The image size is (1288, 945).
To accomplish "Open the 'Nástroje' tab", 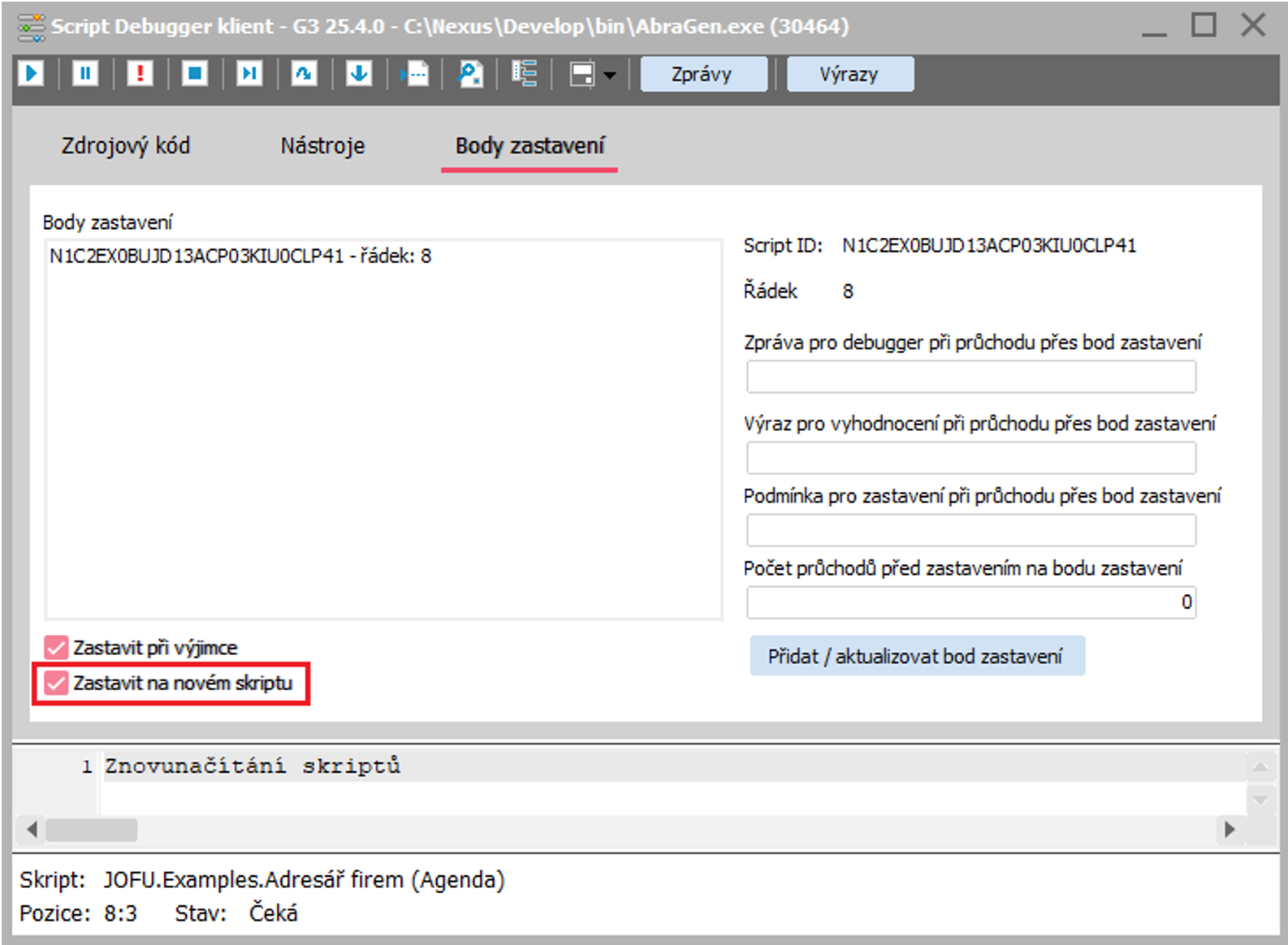I will 322,146.
